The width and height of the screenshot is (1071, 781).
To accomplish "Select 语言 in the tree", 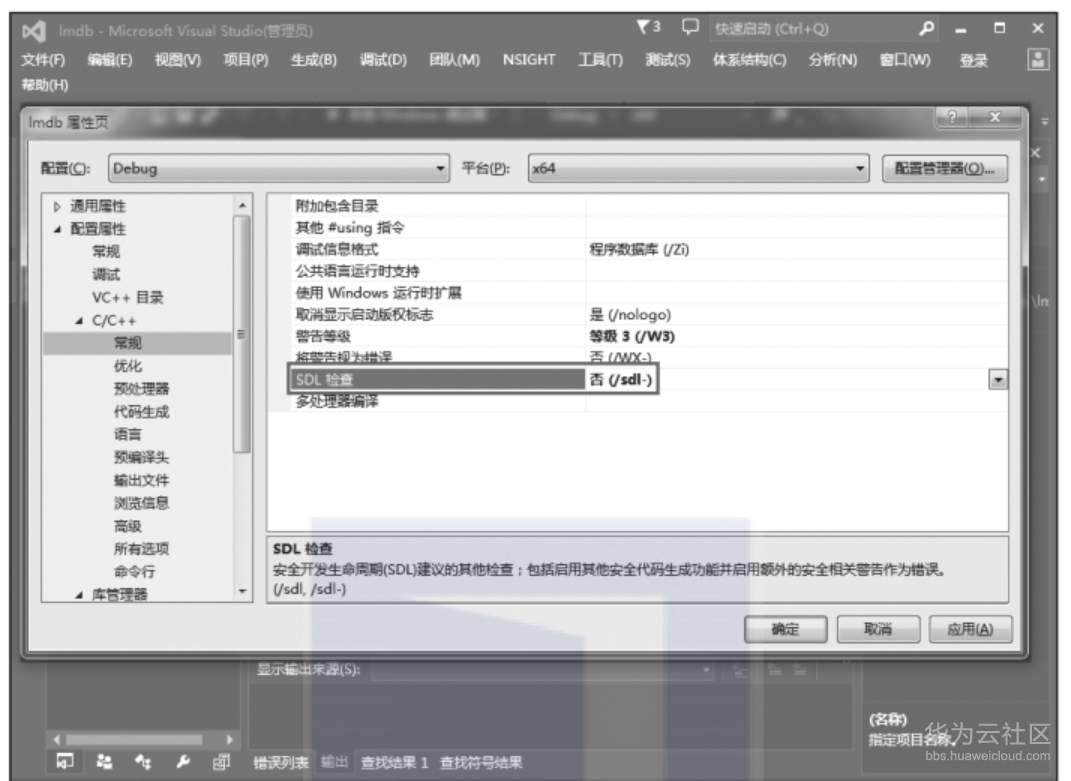I will 128,435.
